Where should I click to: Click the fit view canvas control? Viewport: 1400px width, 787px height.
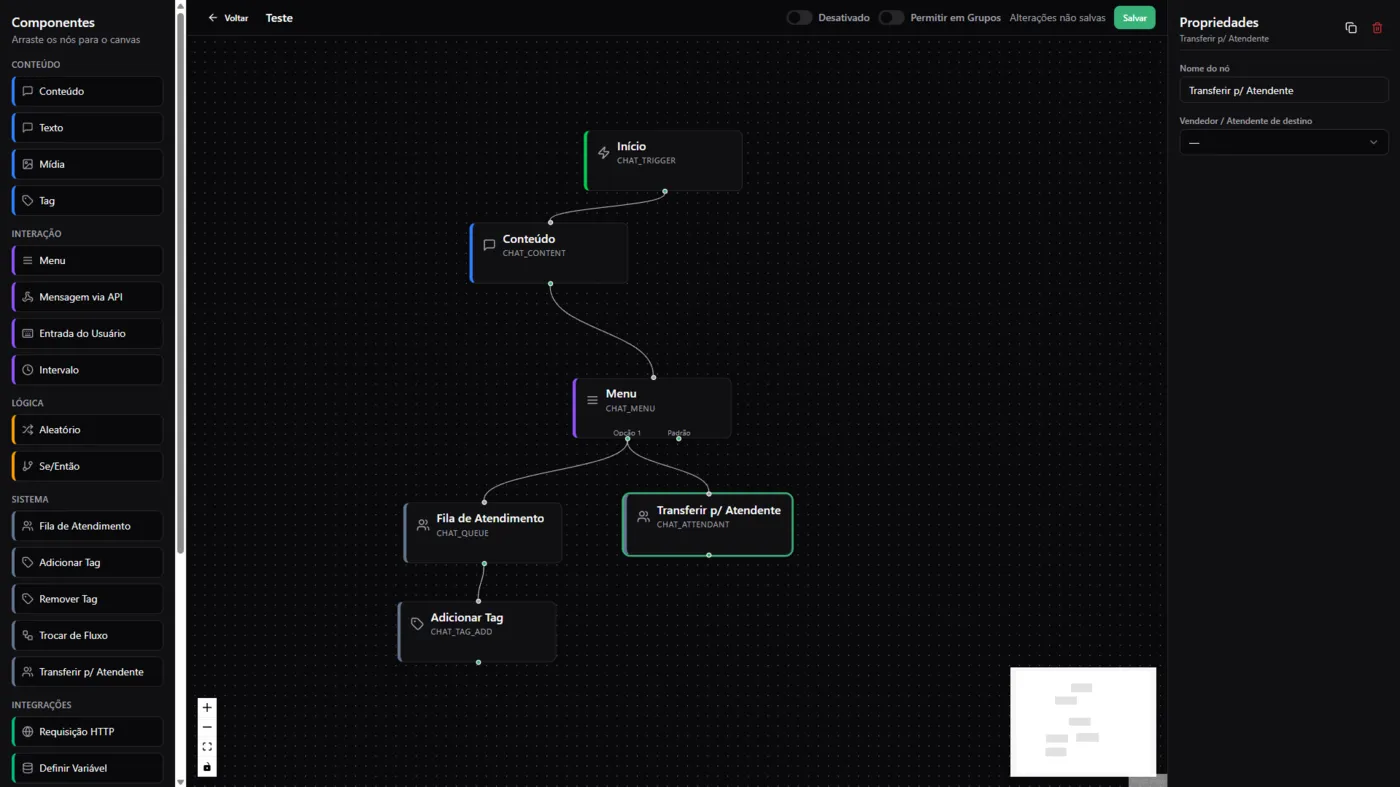207,747
